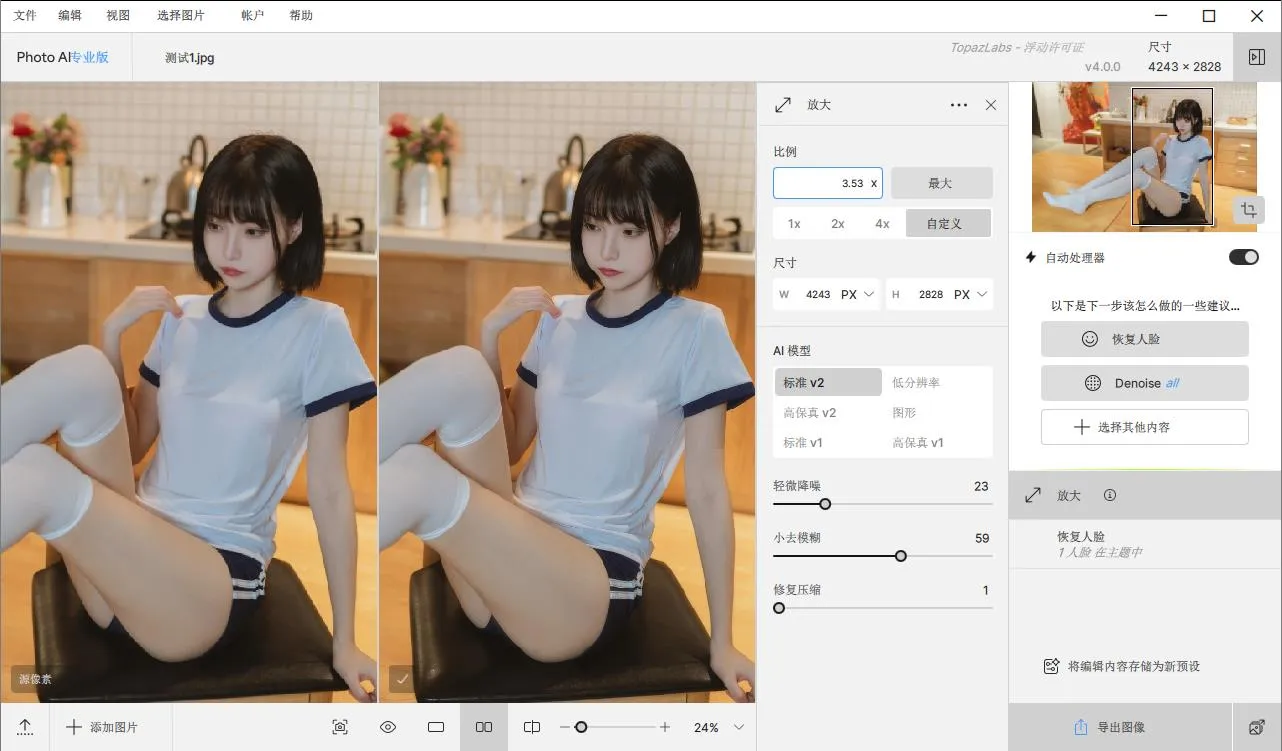The height and width of the screenshot is (751, 1282).
Task: Switch to single image view
Action: (436, 727)
